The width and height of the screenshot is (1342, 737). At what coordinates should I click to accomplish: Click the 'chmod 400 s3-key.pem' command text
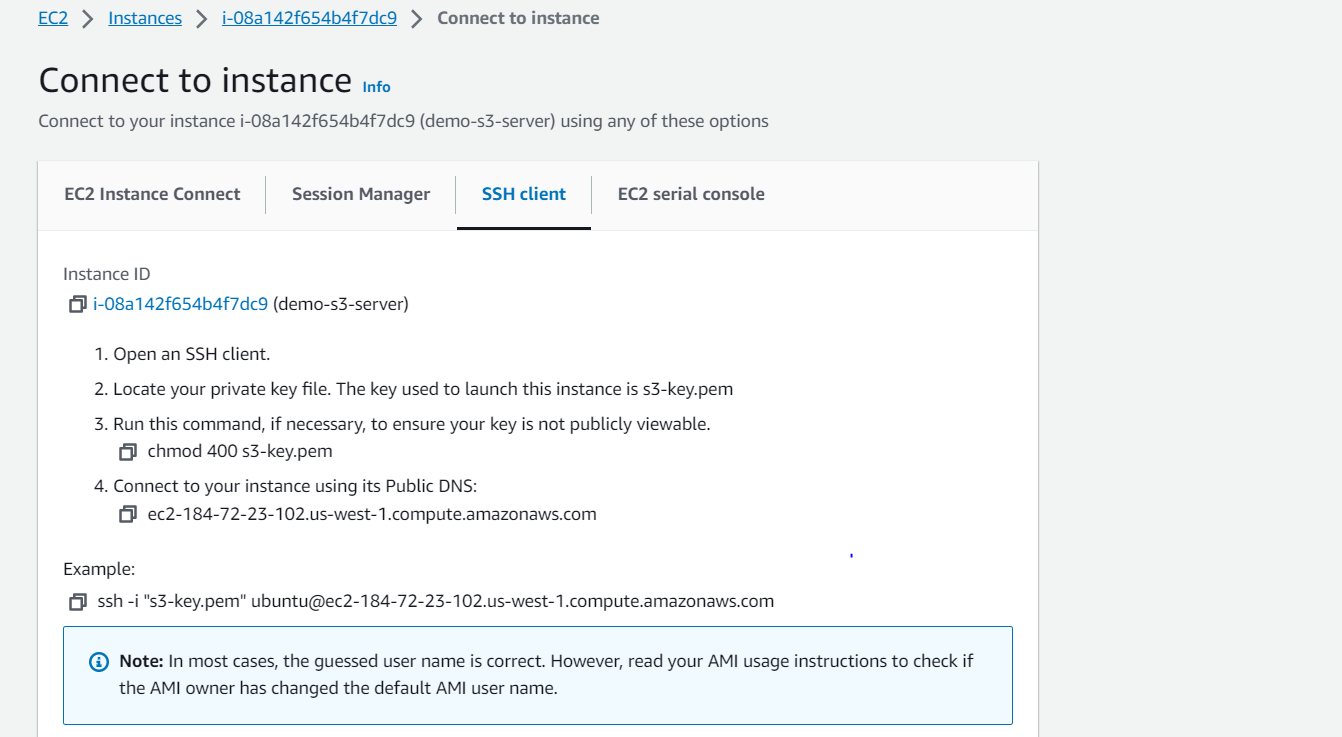coord(240,452)
